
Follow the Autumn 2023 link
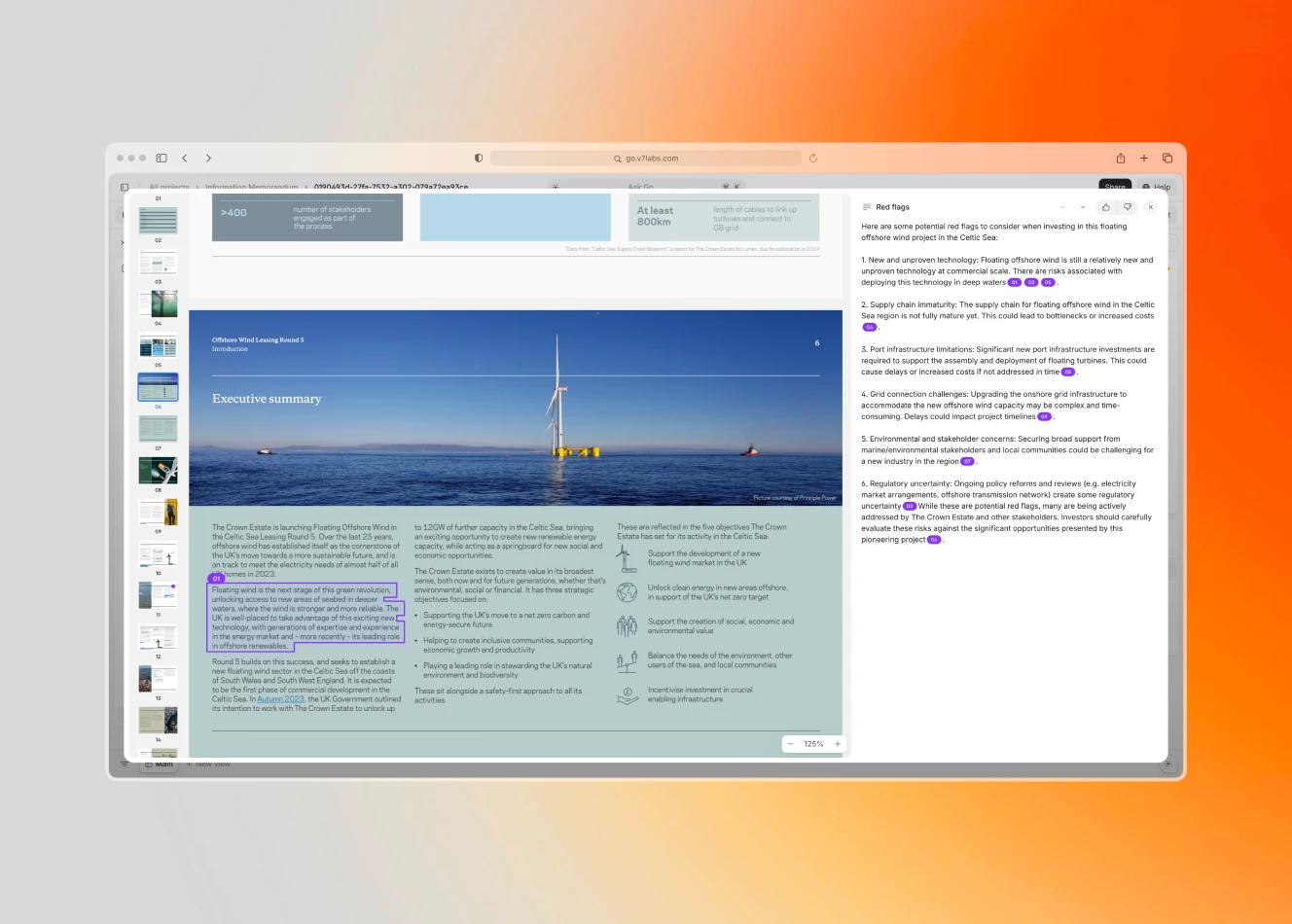[x=280, y=699]
